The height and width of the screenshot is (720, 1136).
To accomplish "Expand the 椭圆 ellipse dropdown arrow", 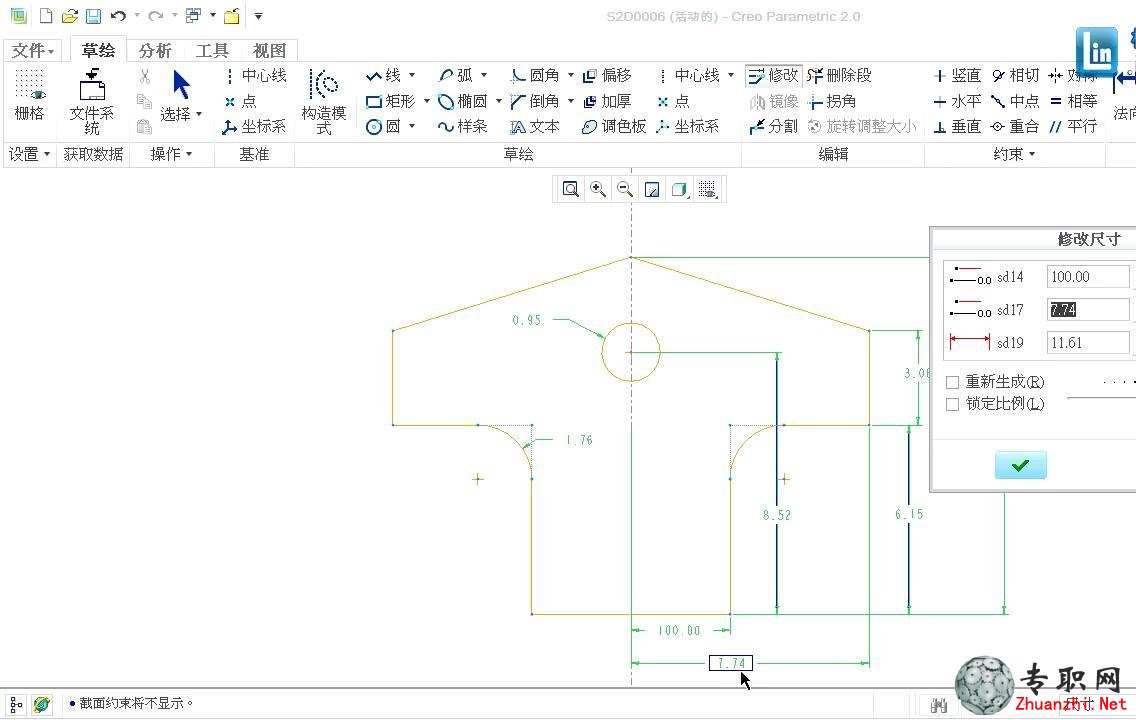I will [x=498, y=101].
